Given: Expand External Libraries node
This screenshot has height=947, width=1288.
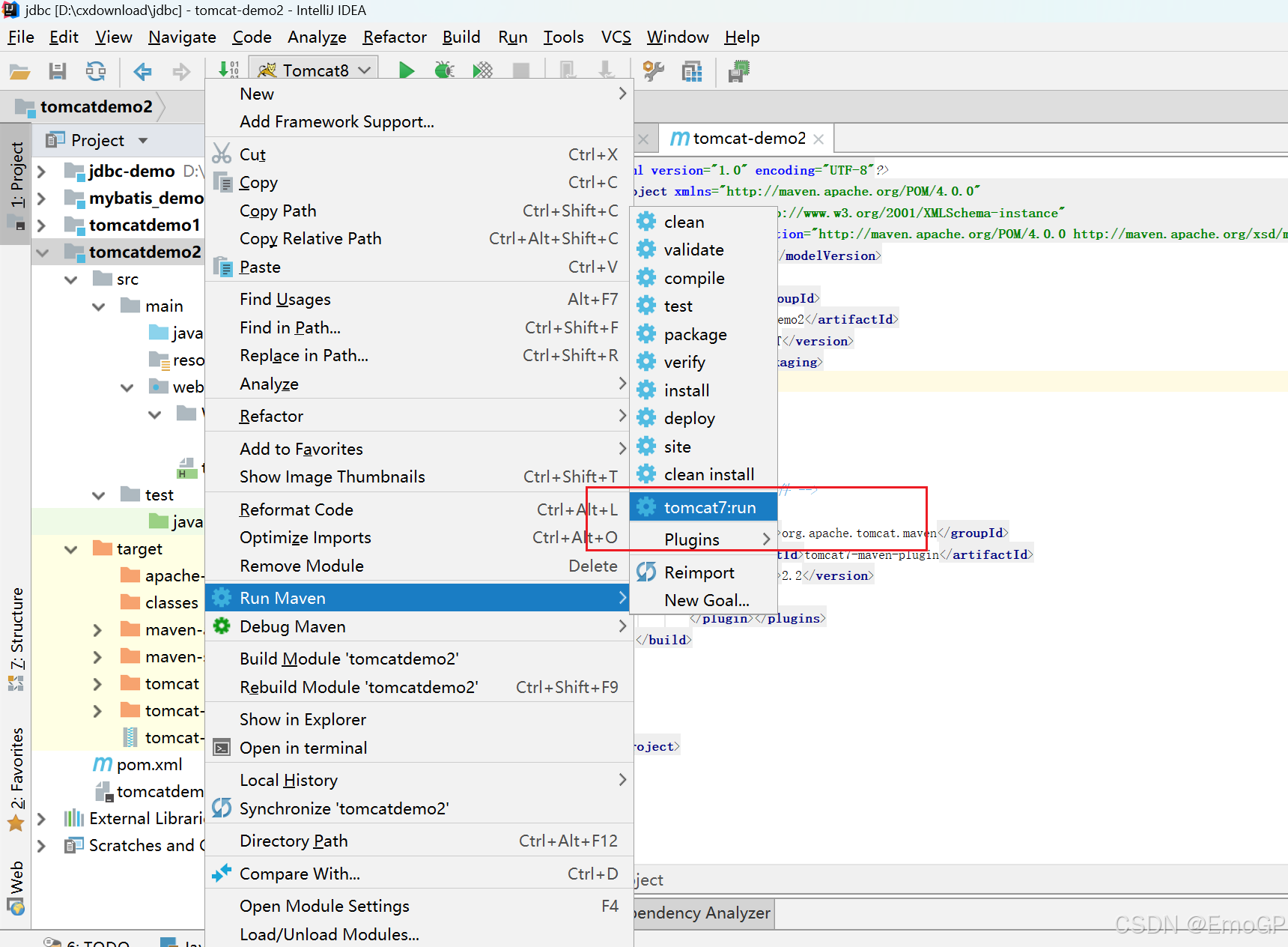Looking at the screenshot, I should click(x=42, y=819).
